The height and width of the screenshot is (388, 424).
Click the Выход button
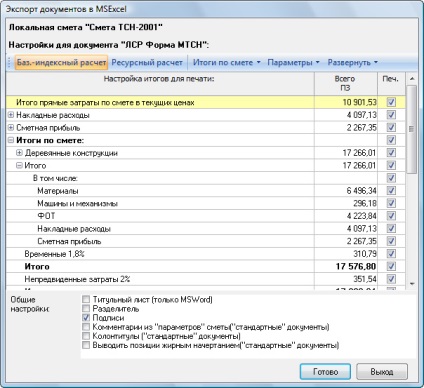tap(382, 372)
